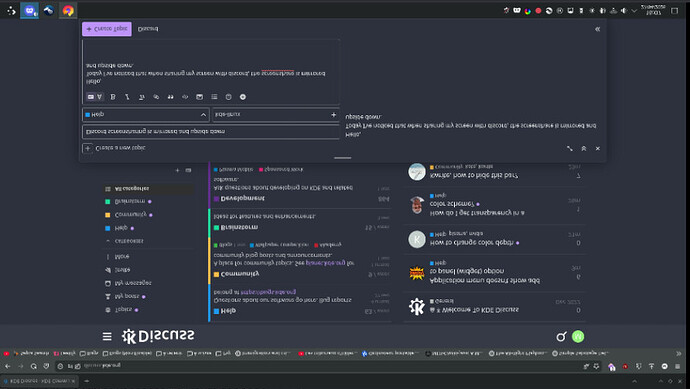
Task: Open topic about Application menu widget option
Action: [484, 276]
